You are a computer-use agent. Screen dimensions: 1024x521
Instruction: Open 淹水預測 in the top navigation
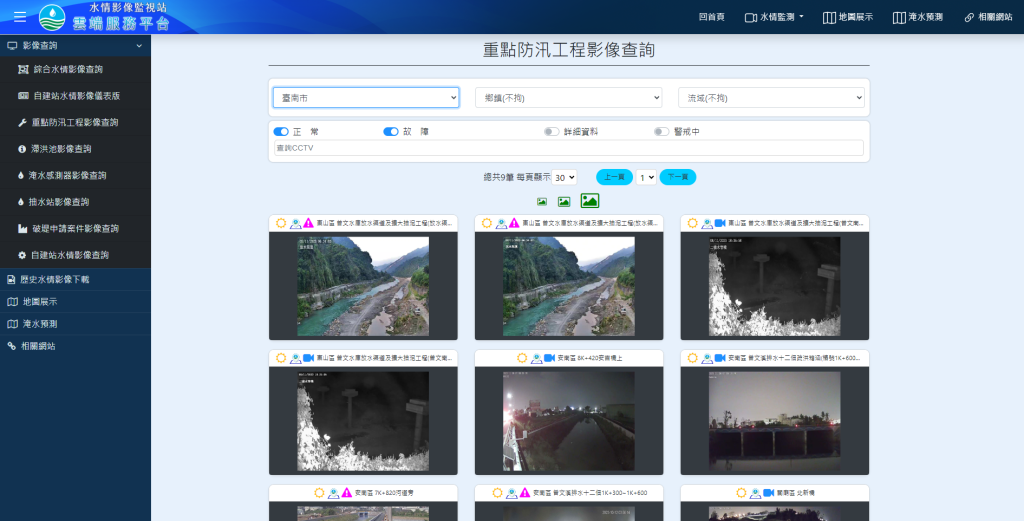click(918, 18)
